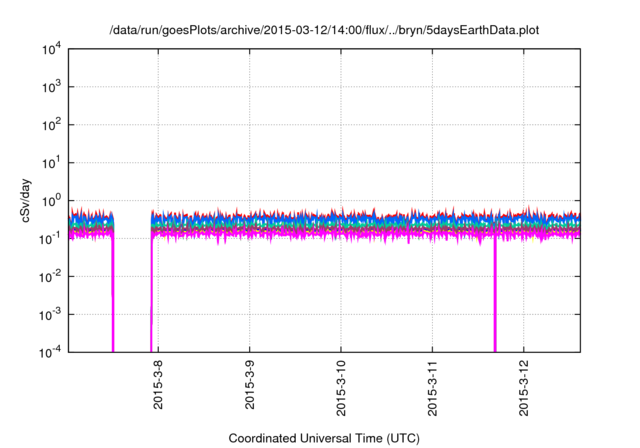Image resolution: width=640 pixels, height=448 pixels.
Task: Click the Coordinated Universal Time (UTC) label
Action: 324,438
